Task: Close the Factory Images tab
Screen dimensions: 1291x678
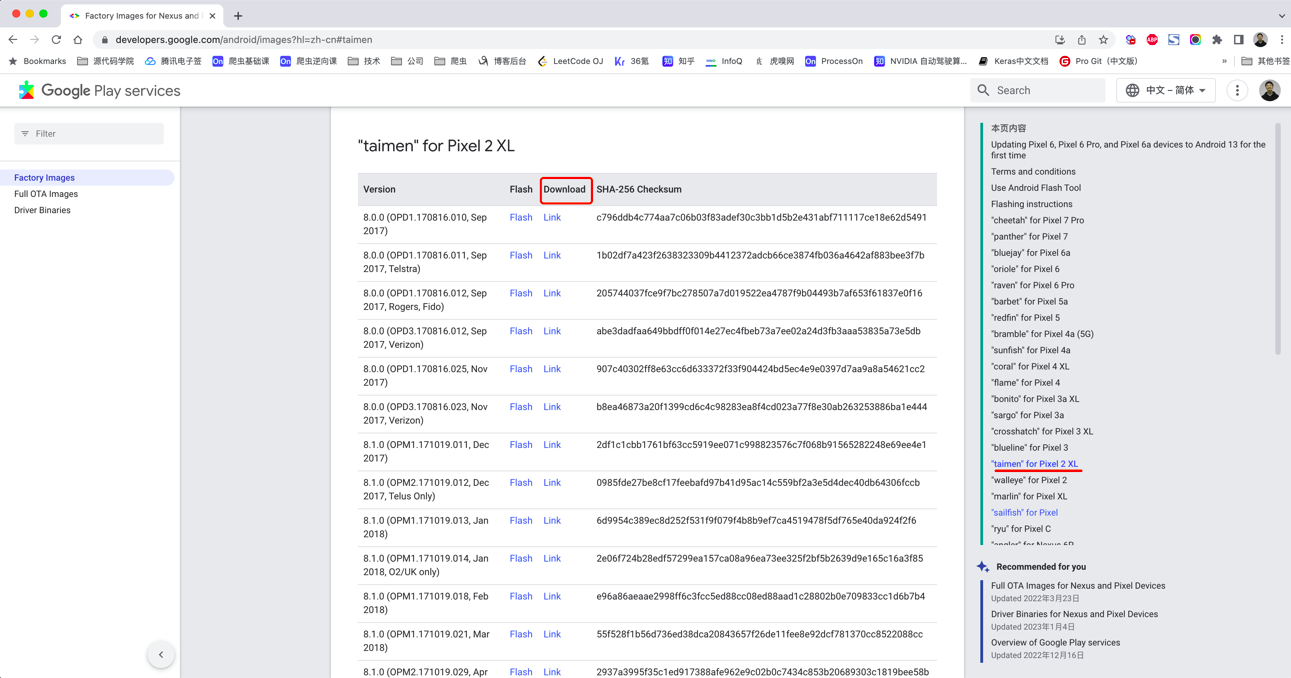Action: (x=212, y=16)
